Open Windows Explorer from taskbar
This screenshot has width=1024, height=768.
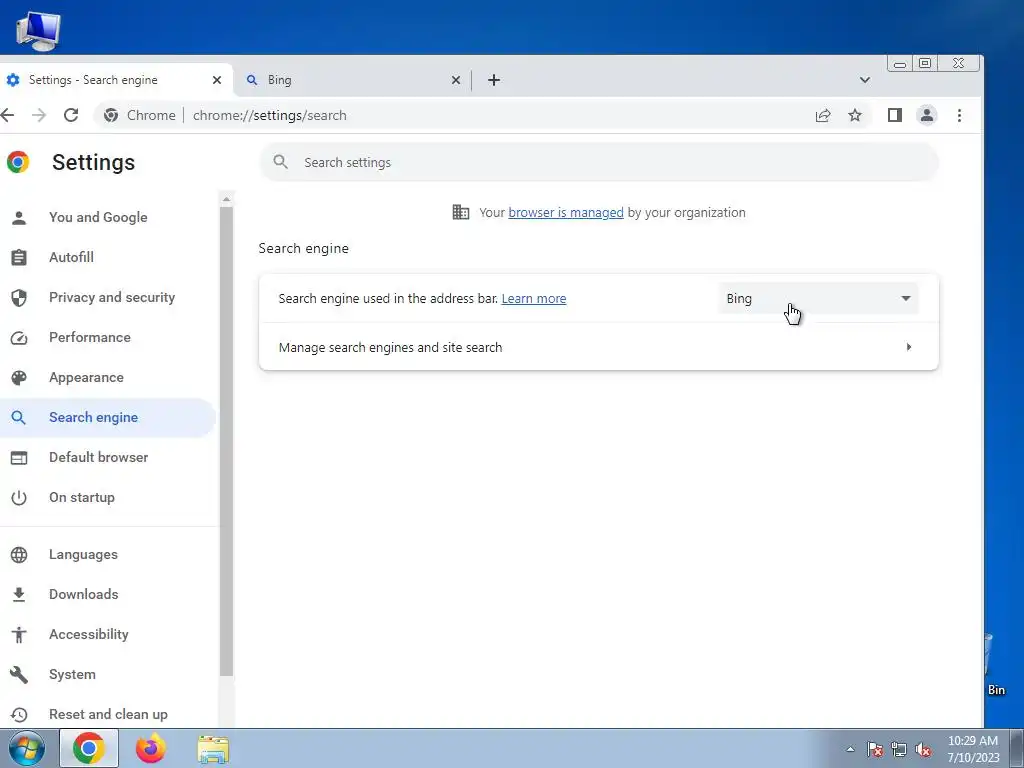point(214,749)
